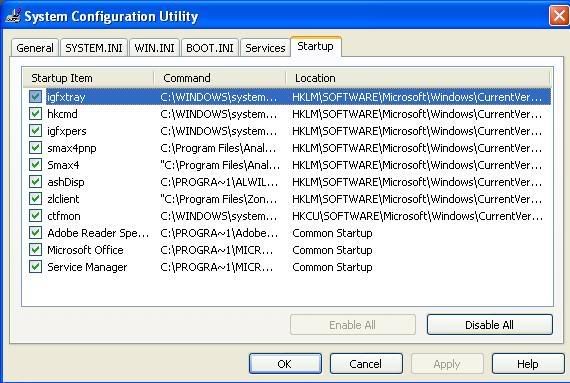The image size is (570, 383).
Task: Open the SYSTEM.INI tab
Action: point(94,48)
